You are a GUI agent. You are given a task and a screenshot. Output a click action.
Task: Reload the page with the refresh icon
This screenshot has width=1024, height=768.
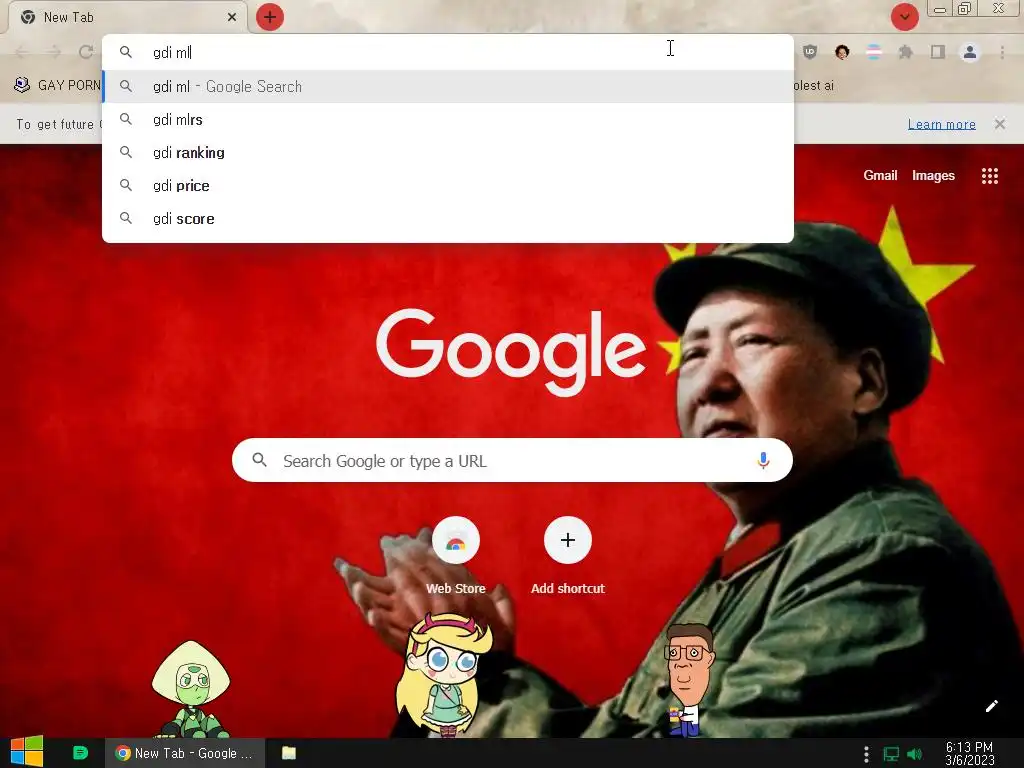86,52
